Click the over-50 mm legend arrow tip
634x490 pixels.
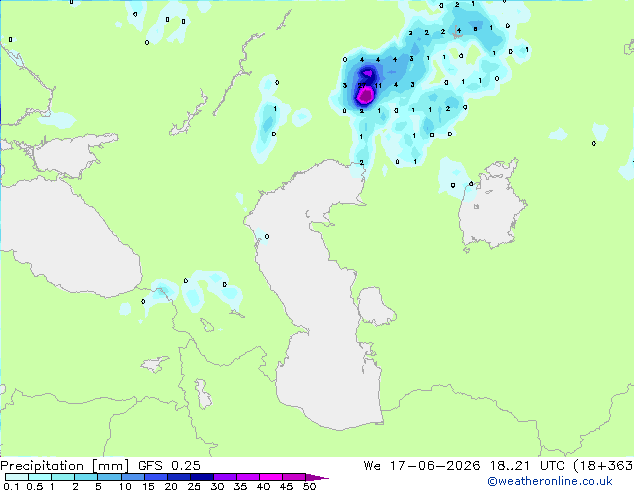pyautogui.click(x=317, y=477)
